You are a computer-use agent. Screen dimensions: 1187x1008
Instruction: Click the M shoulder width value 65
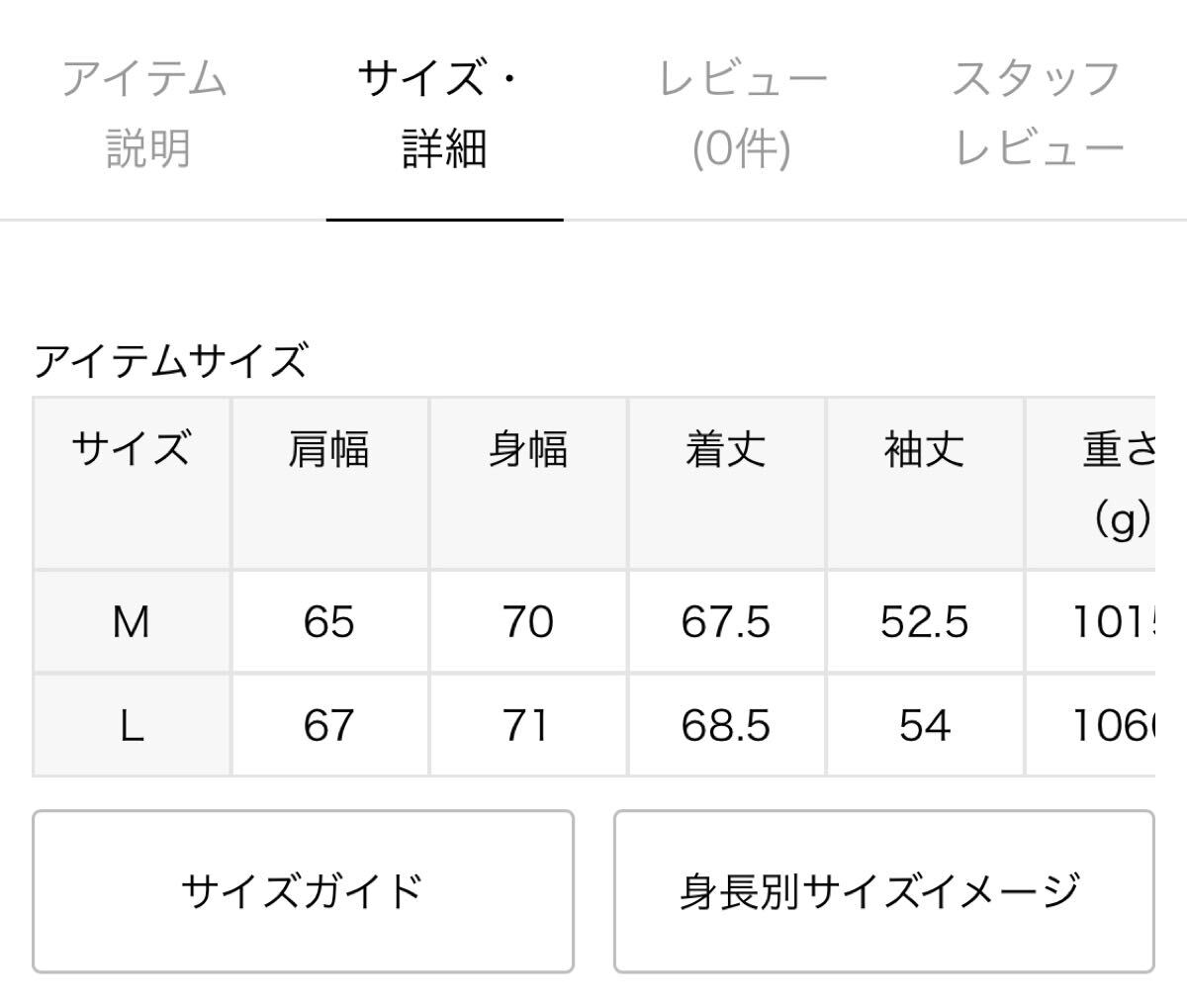point(329,622)
